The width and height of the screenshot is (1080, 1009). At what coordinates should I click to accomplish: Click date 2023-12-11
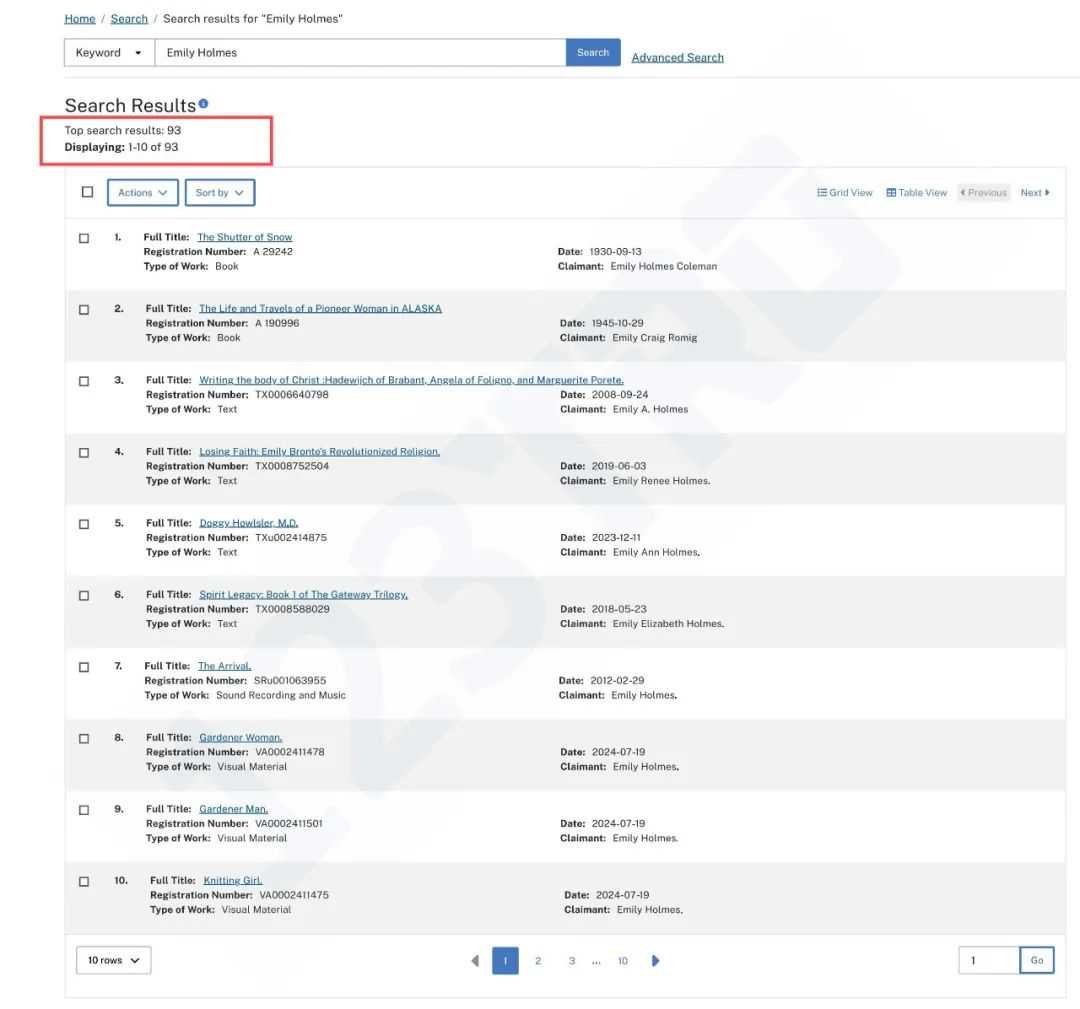[x=616, y=538]
